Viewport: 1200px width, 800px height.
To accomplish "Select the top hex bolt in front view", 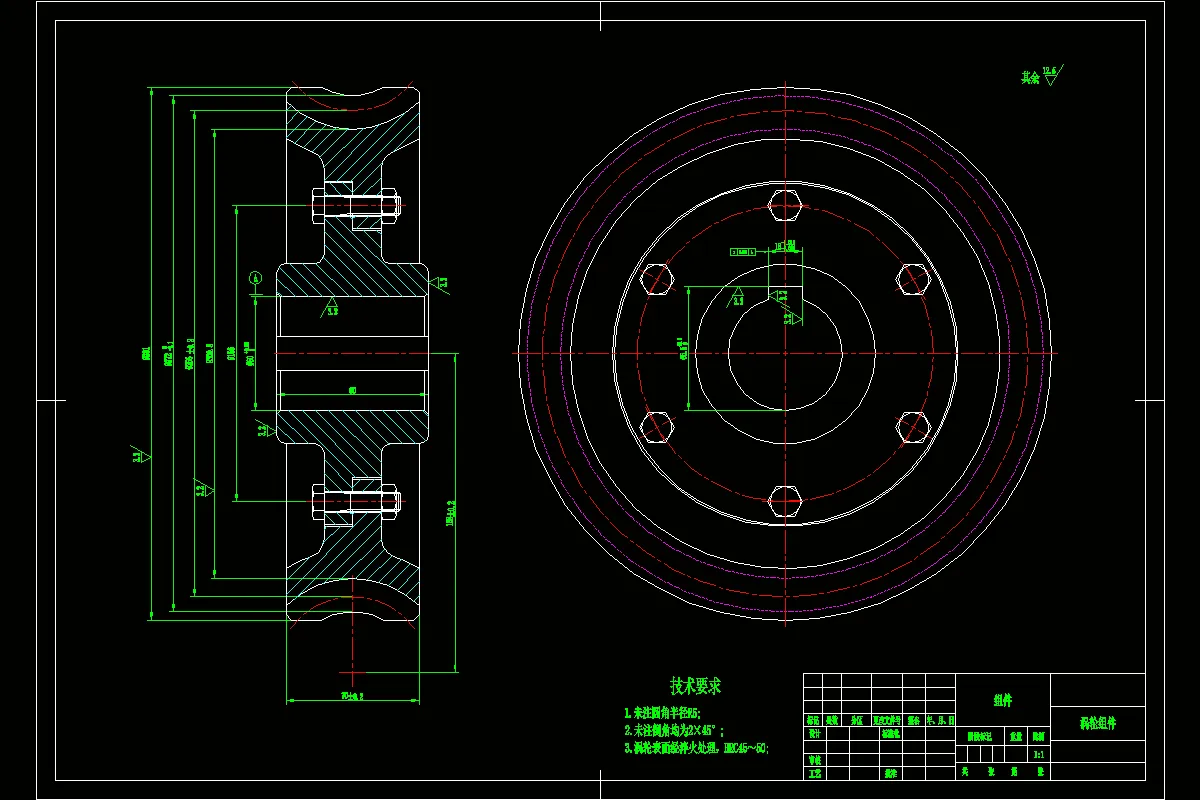I will (786, 207).
